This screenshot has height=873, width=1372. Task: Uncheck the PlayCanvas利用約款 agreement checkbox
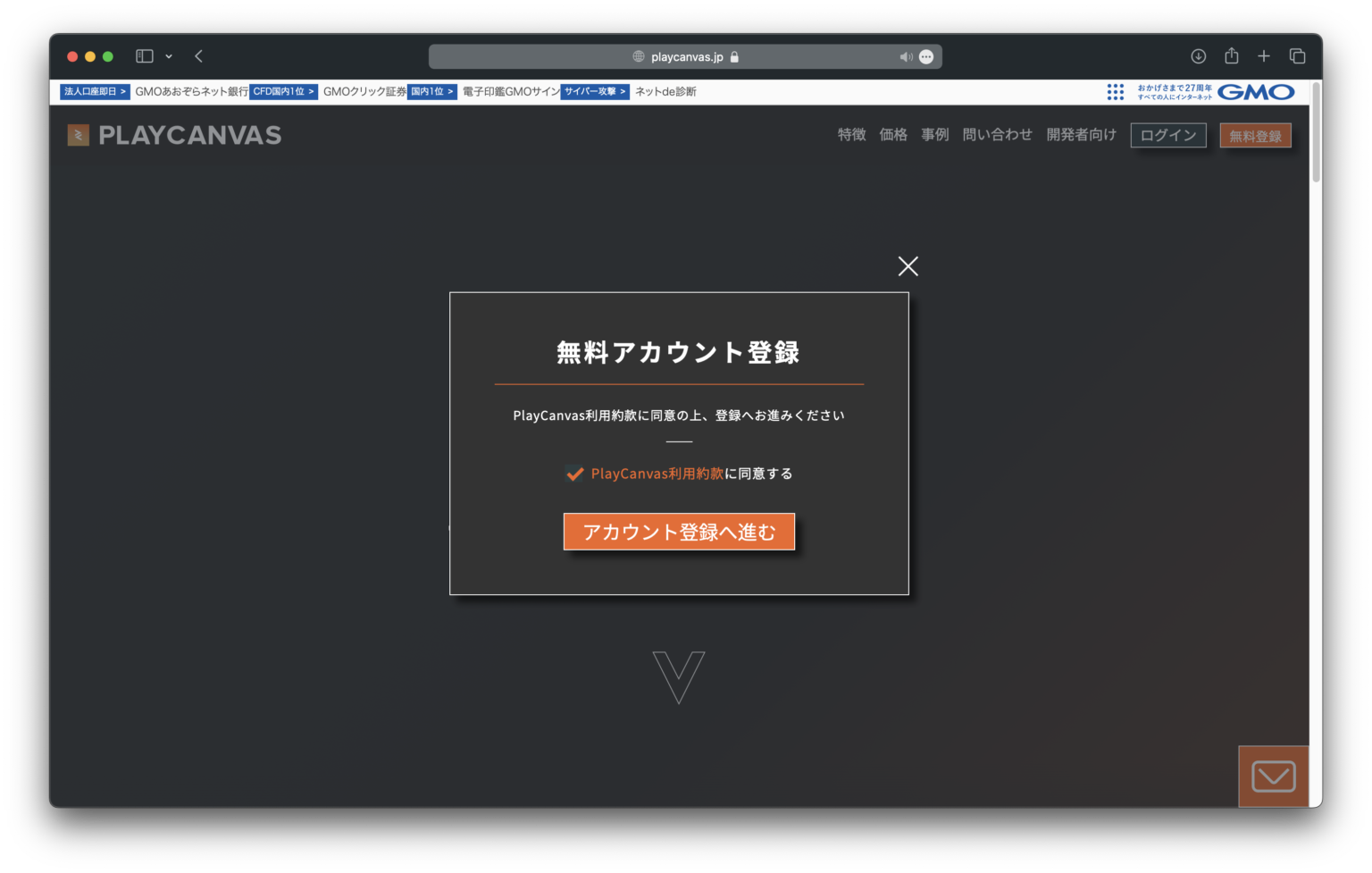click(x=574, y=474)
